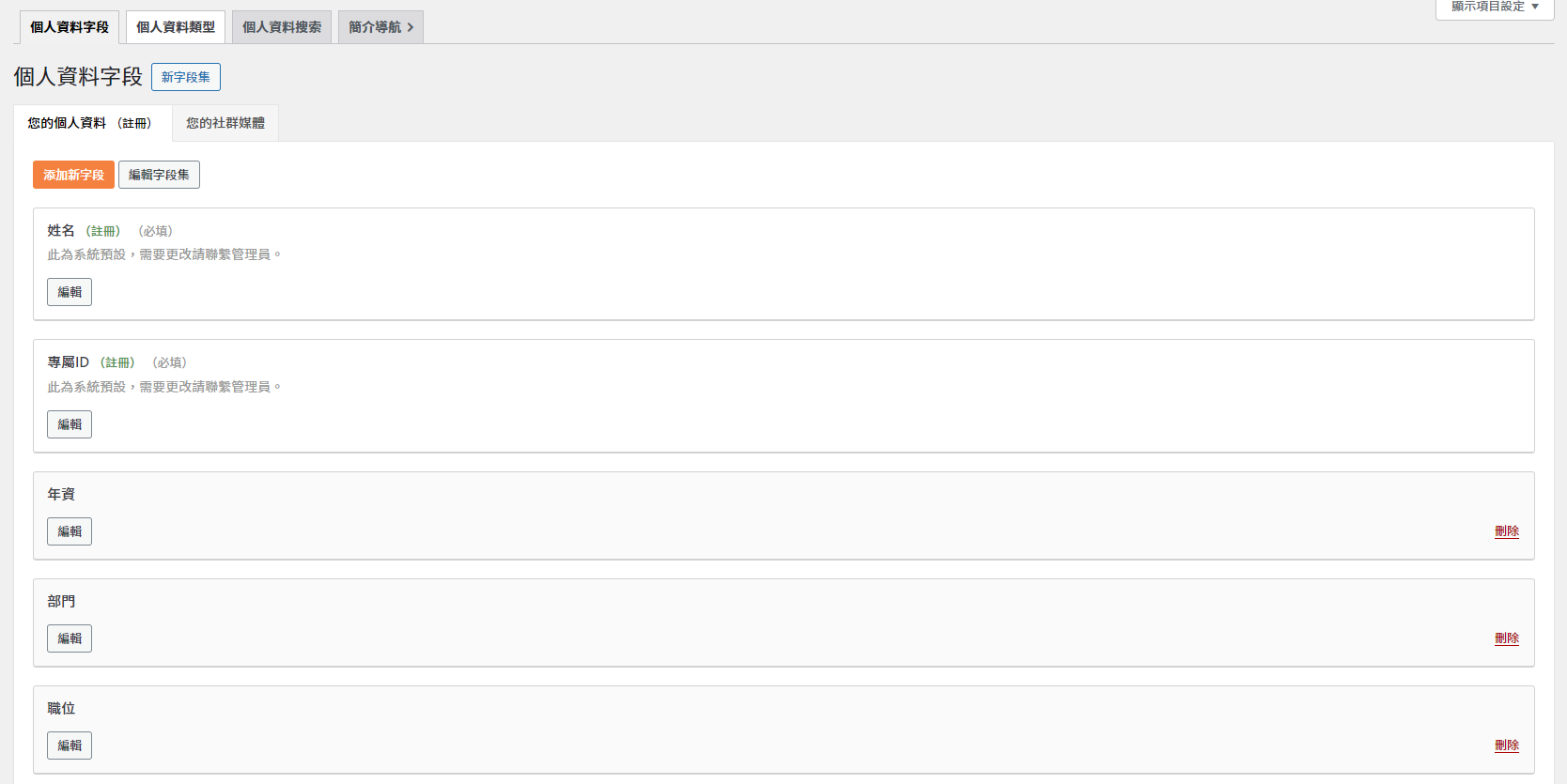Click the chevron arrow on the 簡介導航 tab

[x=411, y=27]
